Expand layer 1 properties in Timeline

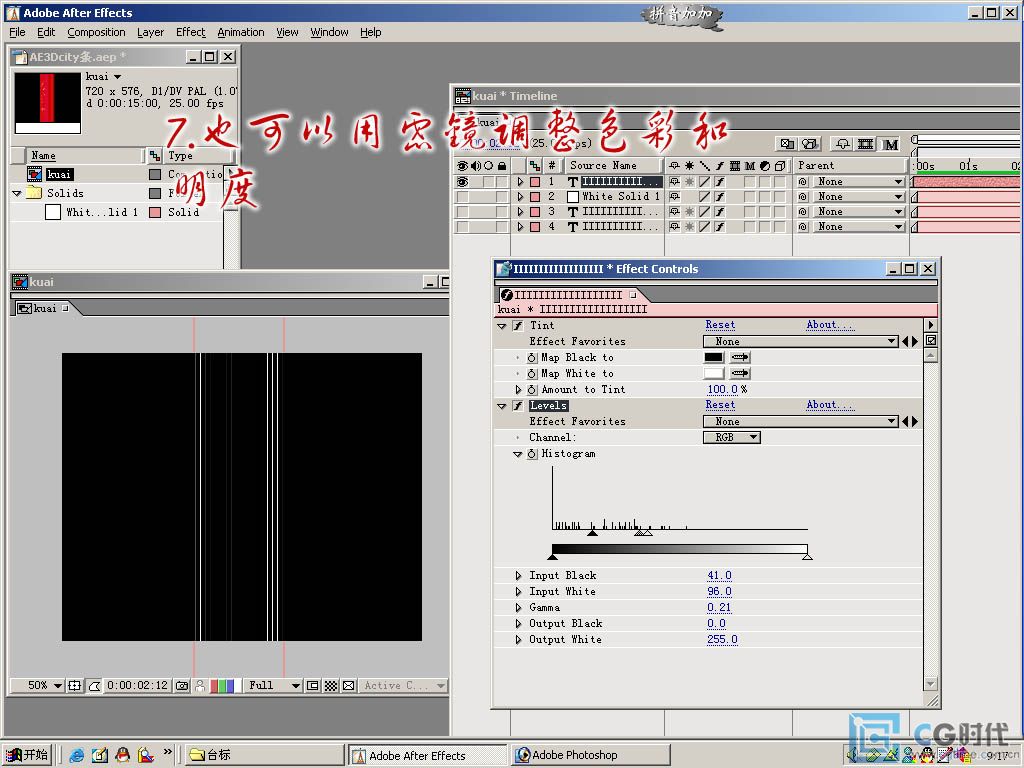click(x=520, y=182)
